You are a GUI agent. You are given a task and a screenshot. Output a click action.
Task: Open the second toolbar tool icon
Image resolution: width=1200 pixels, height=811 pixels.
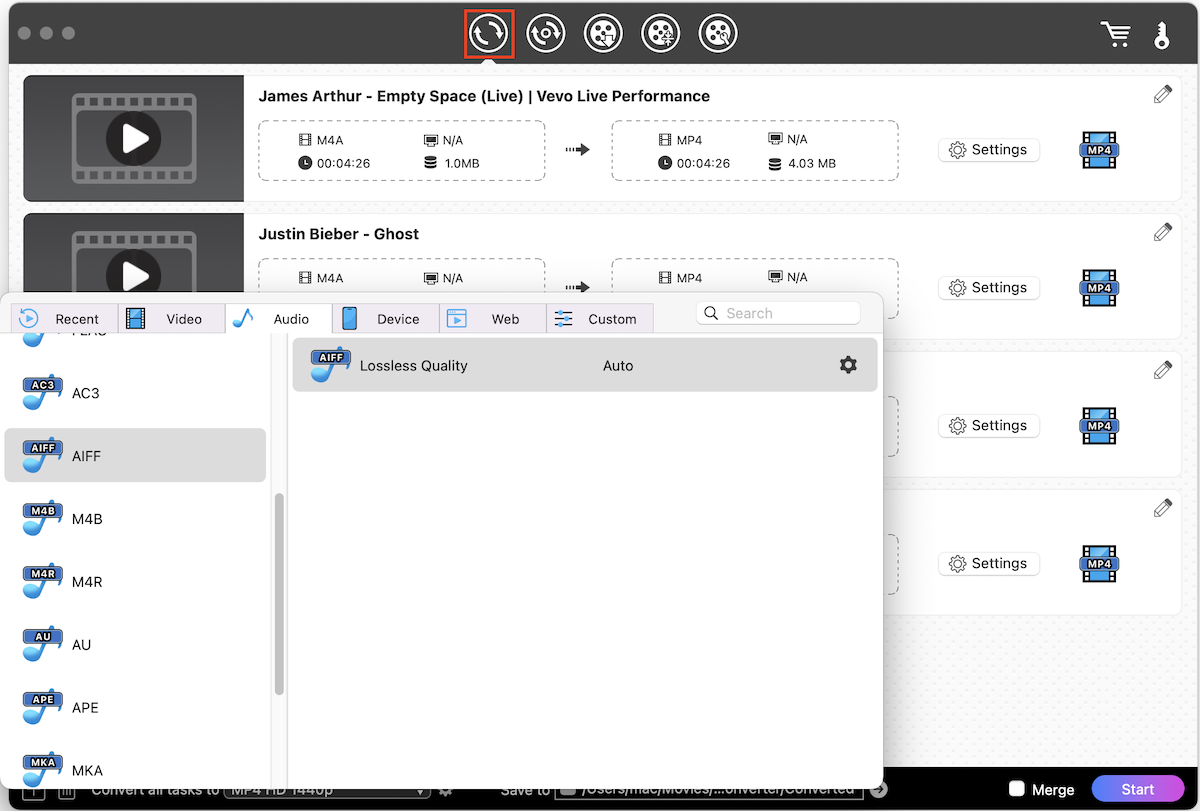coord(546,33)
